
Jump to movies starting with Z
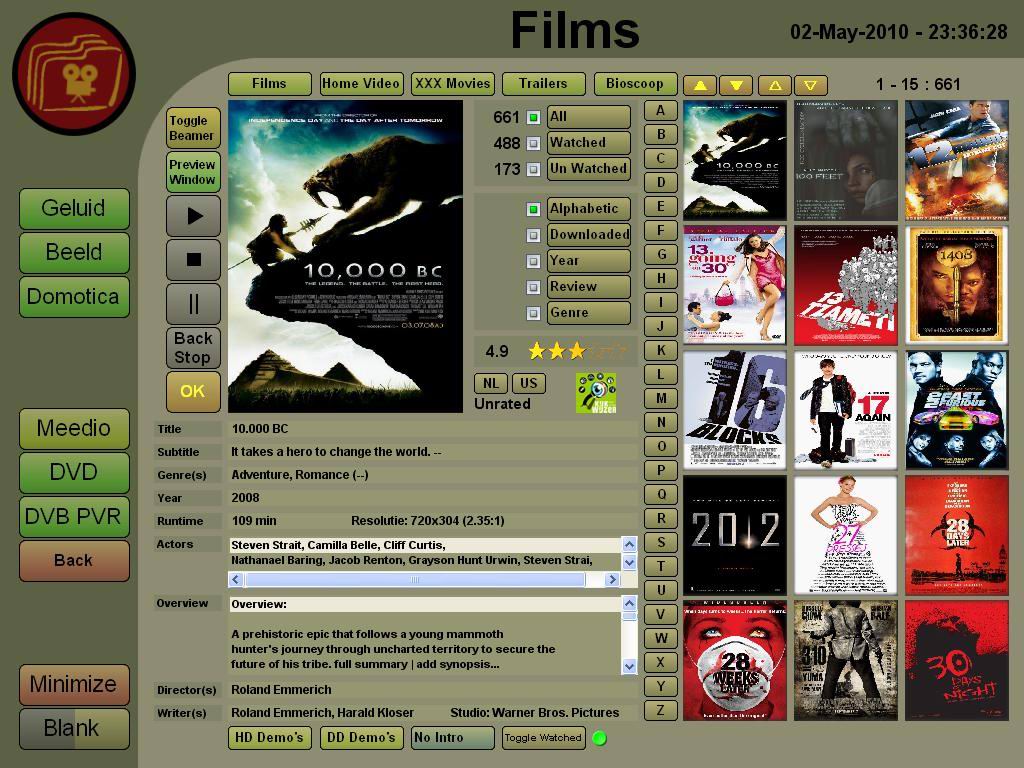point(661,711)
